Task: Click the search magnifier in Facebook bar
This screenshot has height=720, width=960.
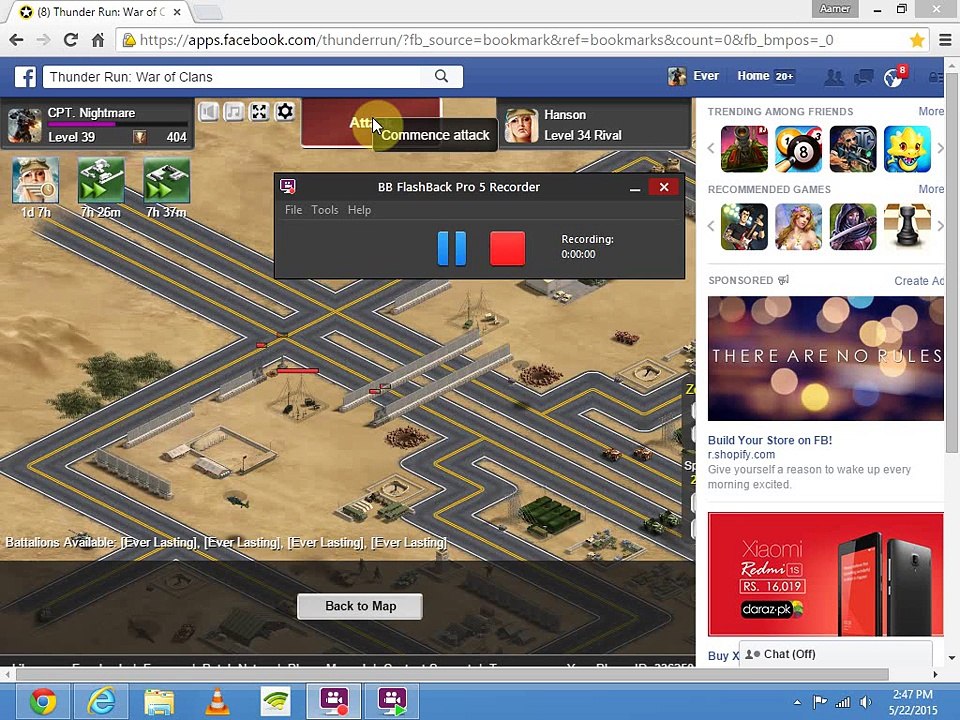Action: 441,77
